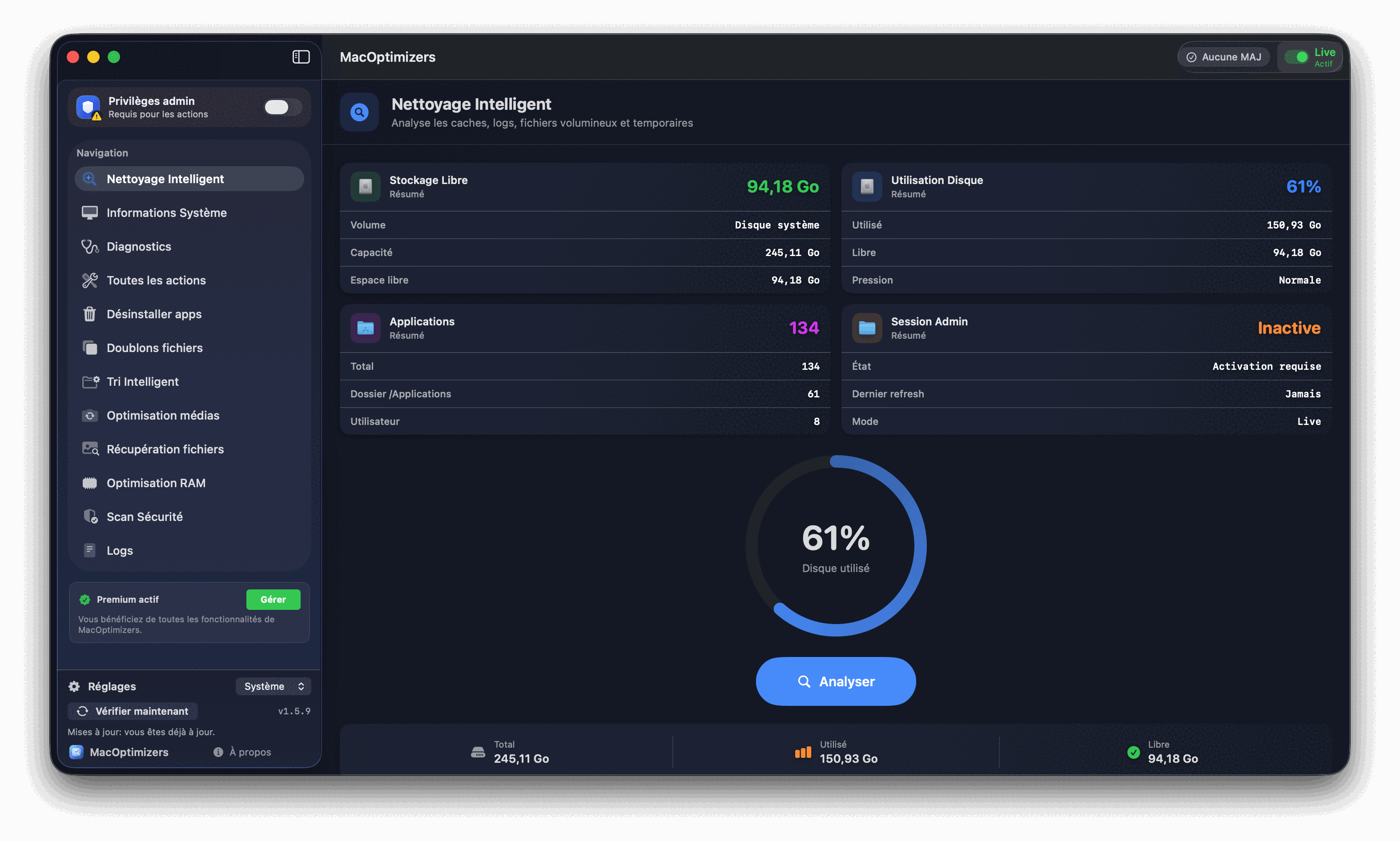Open the Système theme selector
Viewport: 1400px width, 841px height.
(x=274, y=686)
